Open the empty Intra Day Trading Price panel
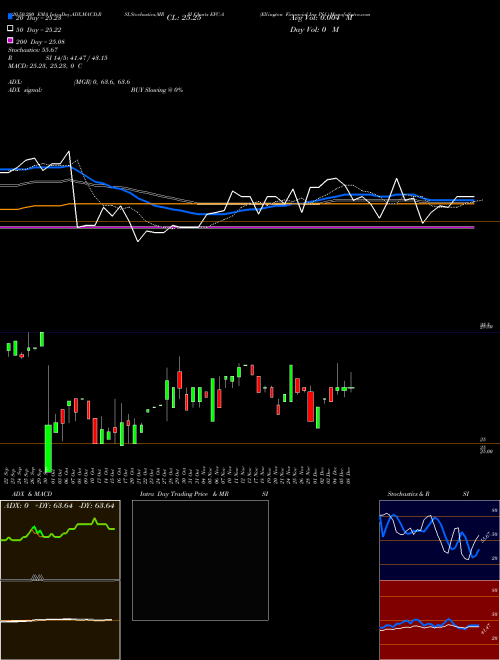The width and height of the screenshot is (500, 660). pyautogui.click(x=200, y=560)
